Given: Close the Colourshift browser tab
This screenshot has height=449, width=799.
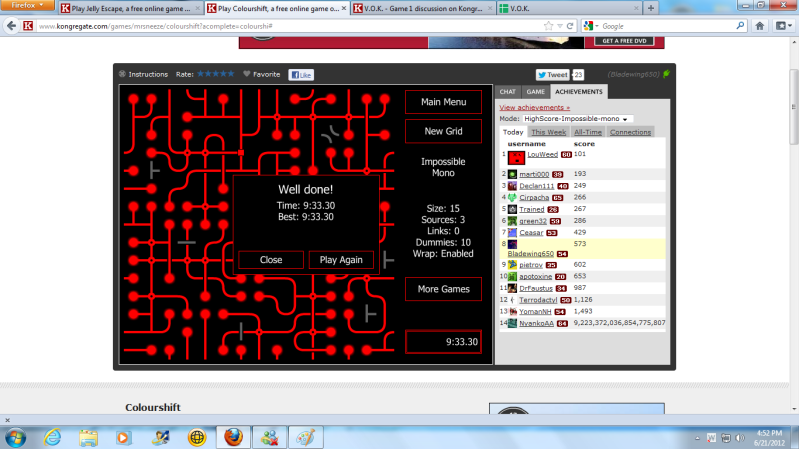Looking at the screenshot, I should click(343, 8).
